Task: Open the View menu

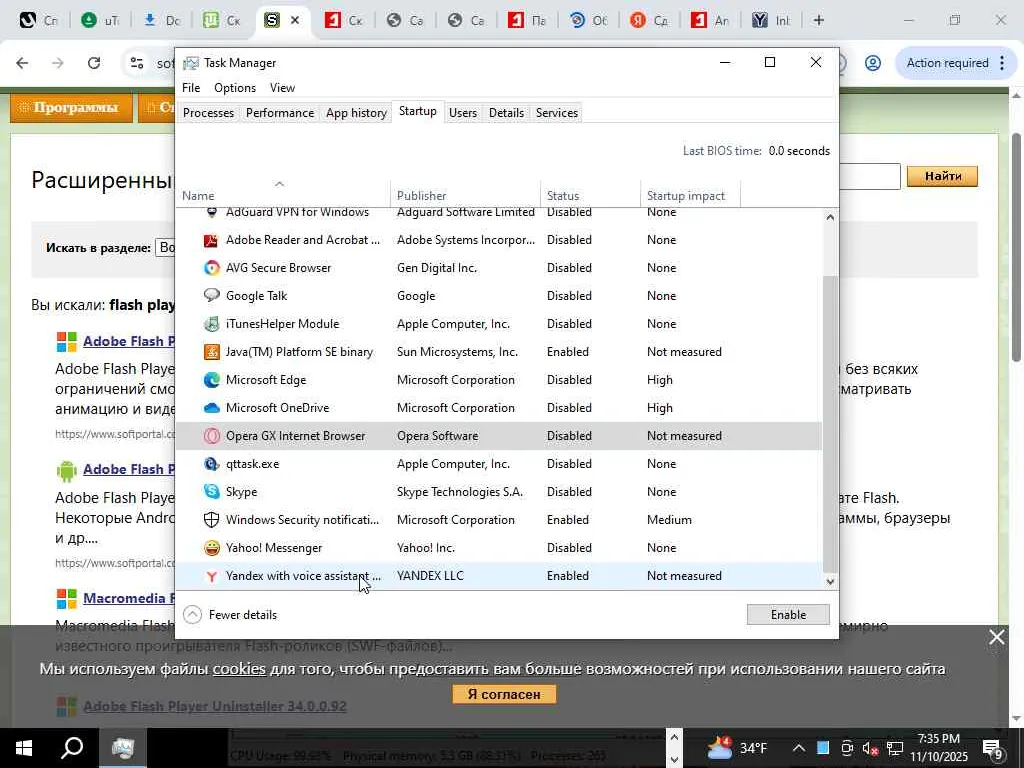Action: (282, 88)
